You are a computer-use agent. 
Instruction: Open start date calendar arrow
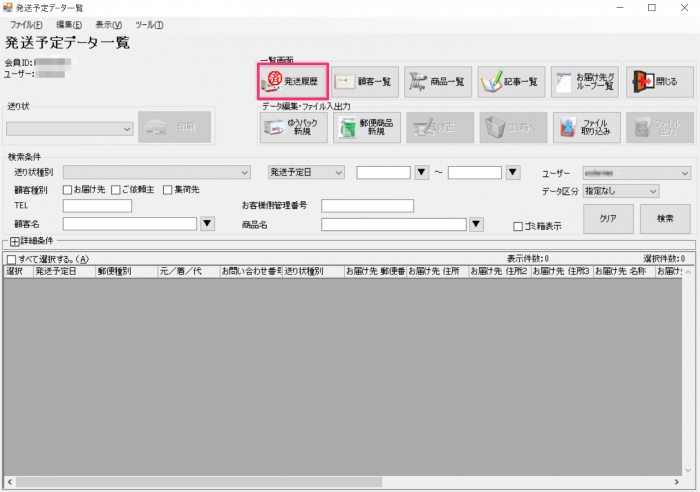(421, 172)
